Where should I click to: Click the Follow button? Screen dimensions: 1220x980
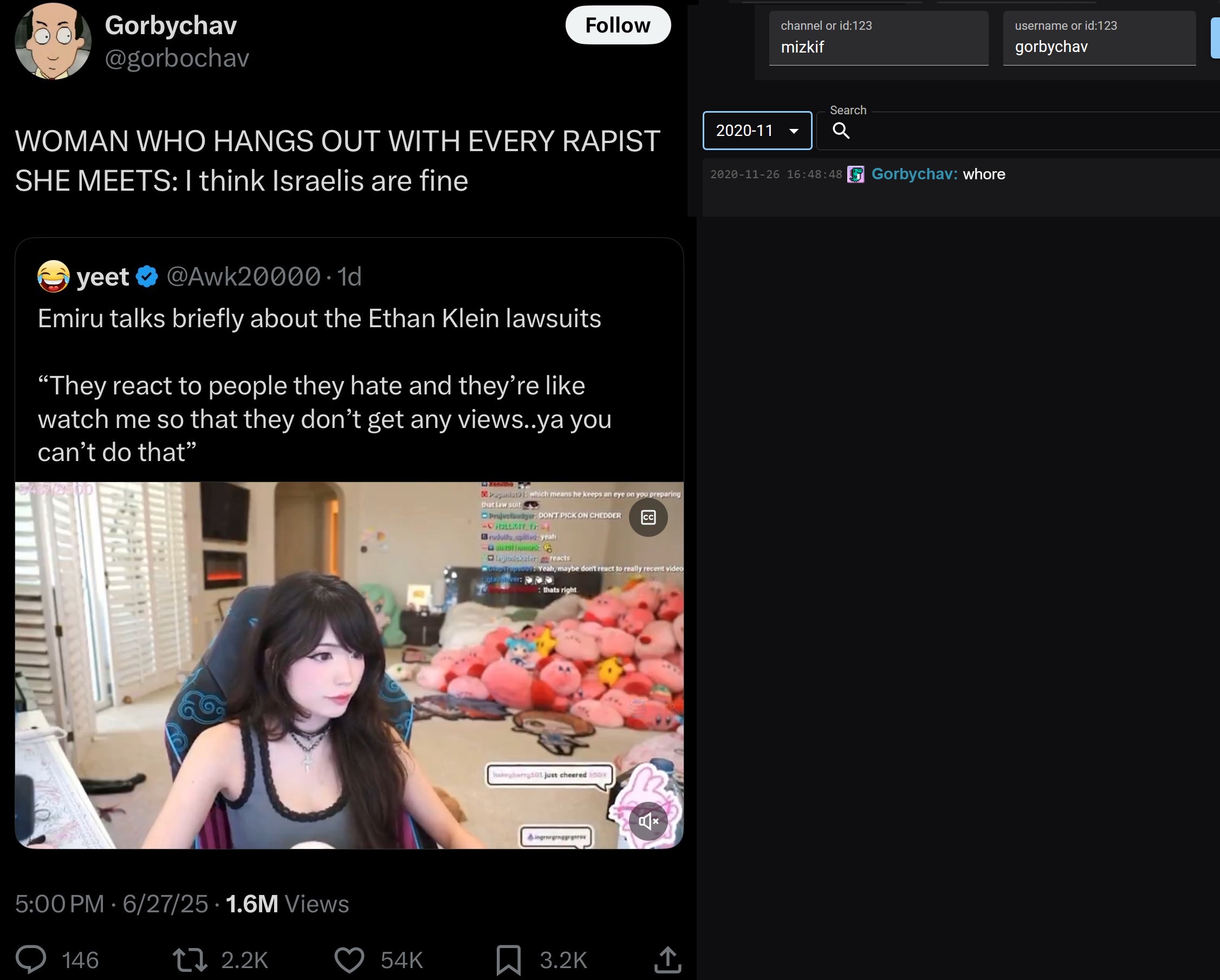(x=618, y=25)
